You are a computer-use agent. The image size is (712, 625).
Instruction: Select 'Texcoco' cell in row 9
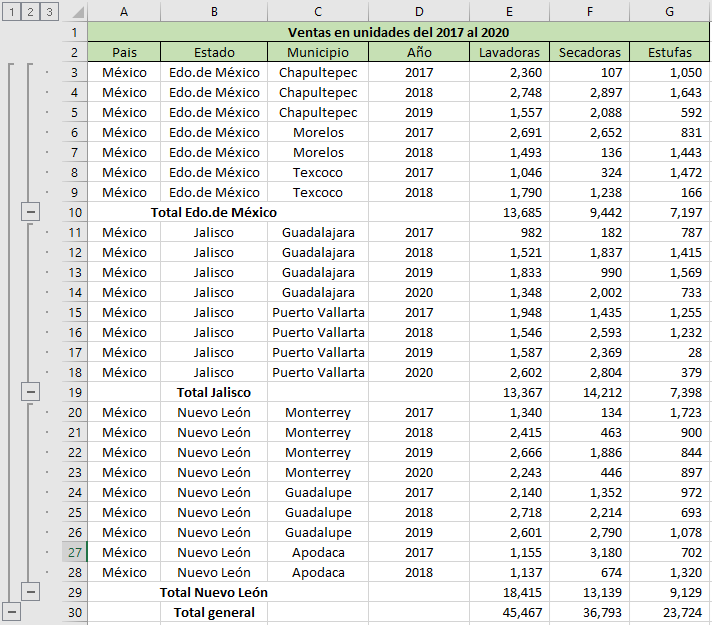coord(318,192)
